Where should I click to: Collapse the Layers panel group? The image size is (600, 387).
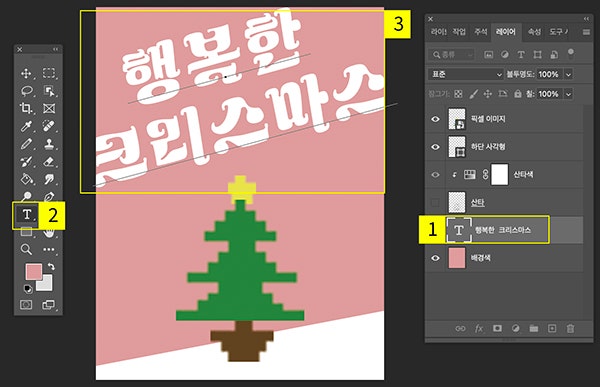586,18
